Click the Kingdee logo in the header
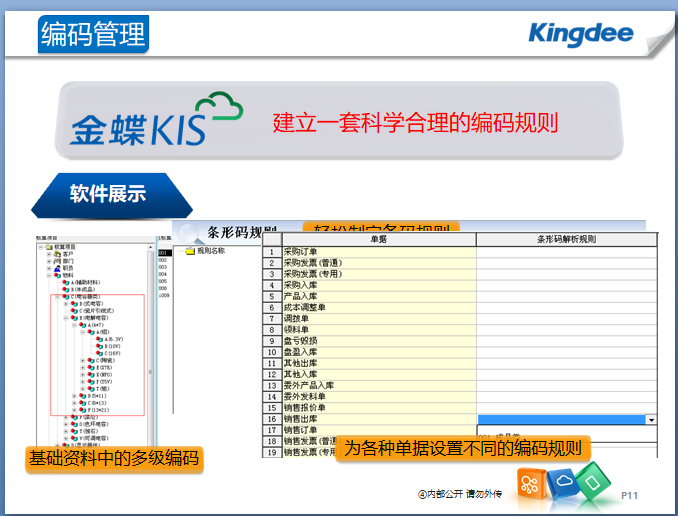This screenshot has height=516, width=678. [x=580, y=33]
